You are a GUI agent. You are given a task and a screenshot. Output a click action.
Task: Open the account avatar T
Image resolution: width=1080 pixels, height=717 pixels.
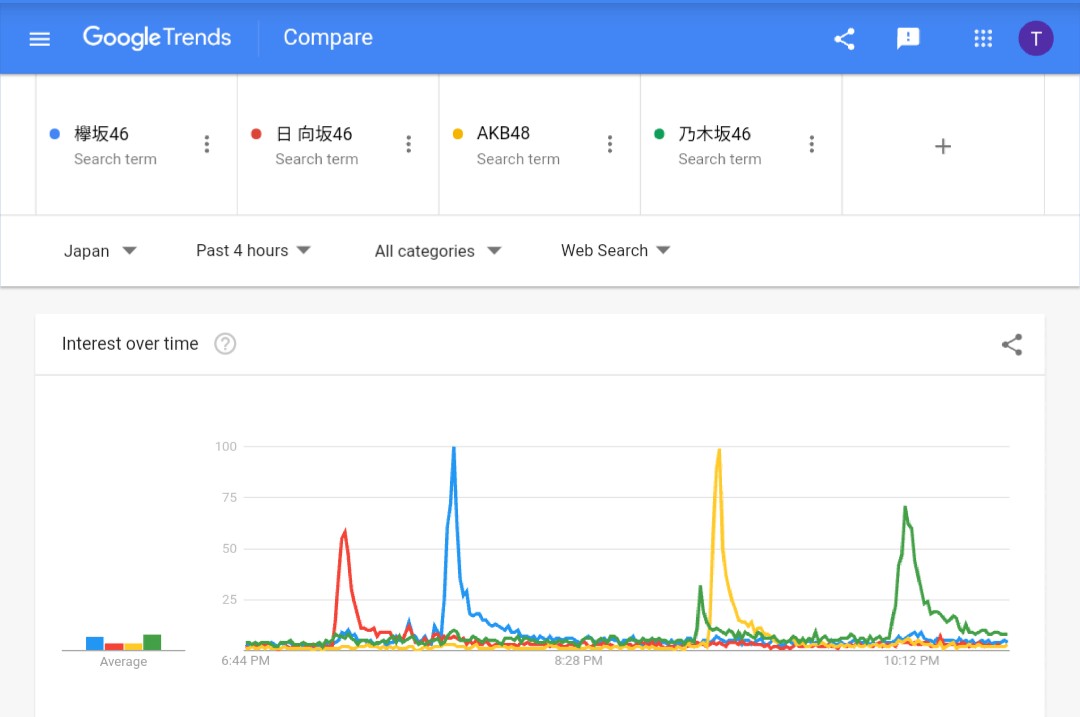point(1035,39)
